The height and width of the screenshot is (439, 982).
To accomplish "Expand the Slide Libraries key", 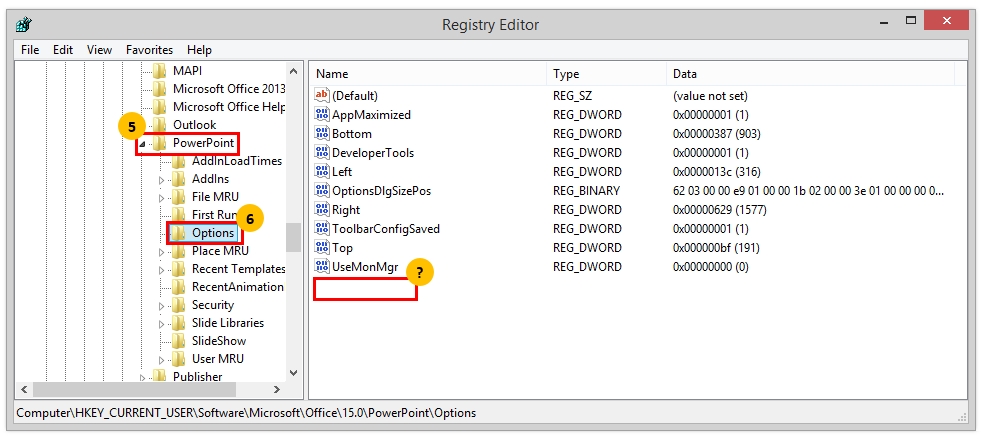I will 161,324.
